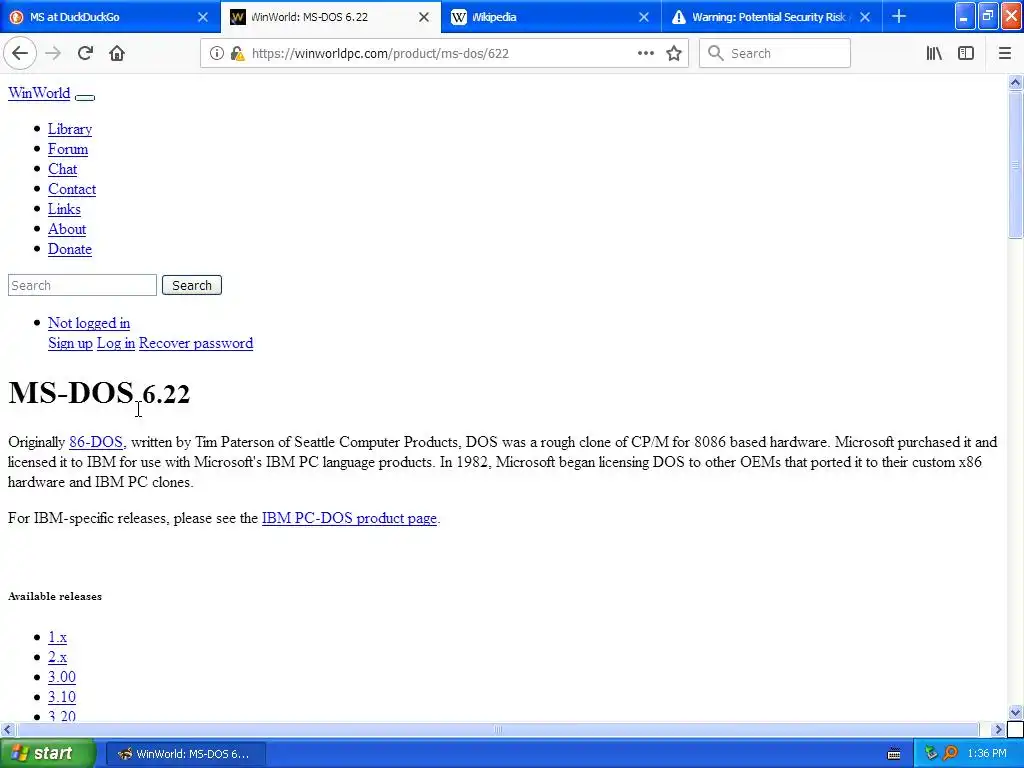Open page actions three-dots menu
This screenshot has height=768, width=1024.
point(645,53)
